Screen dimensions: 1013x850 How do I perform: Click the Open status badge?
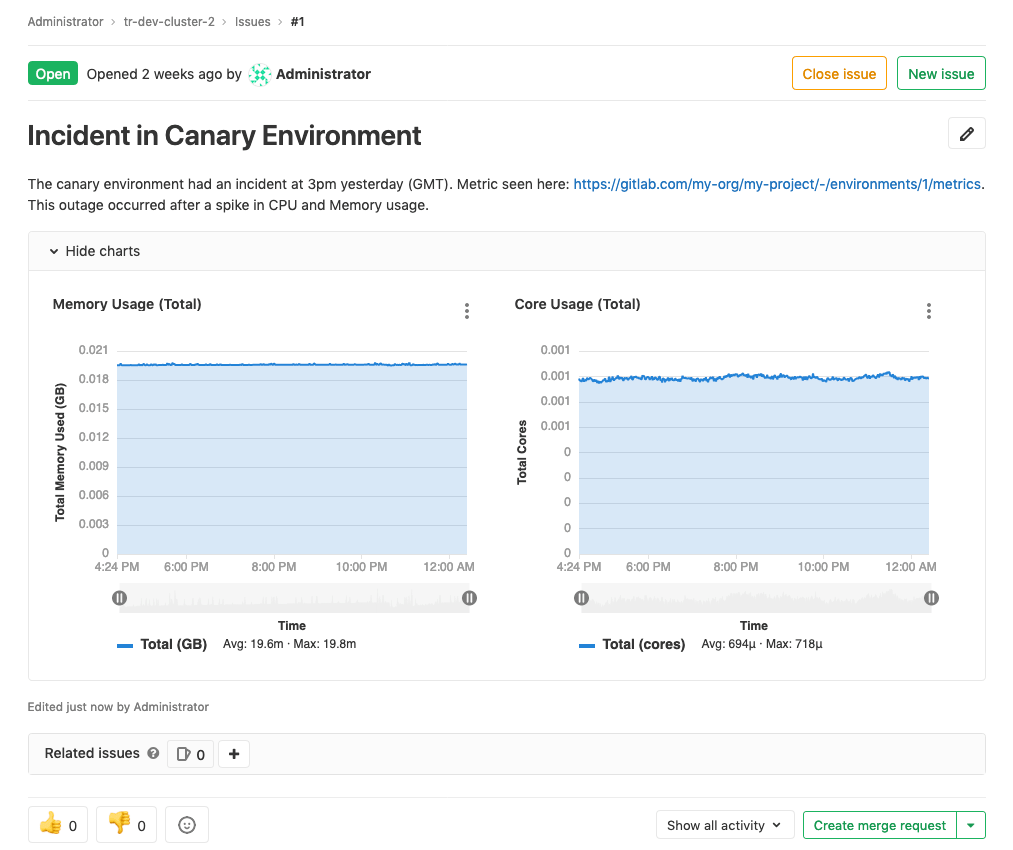click(x=52, y=73)
